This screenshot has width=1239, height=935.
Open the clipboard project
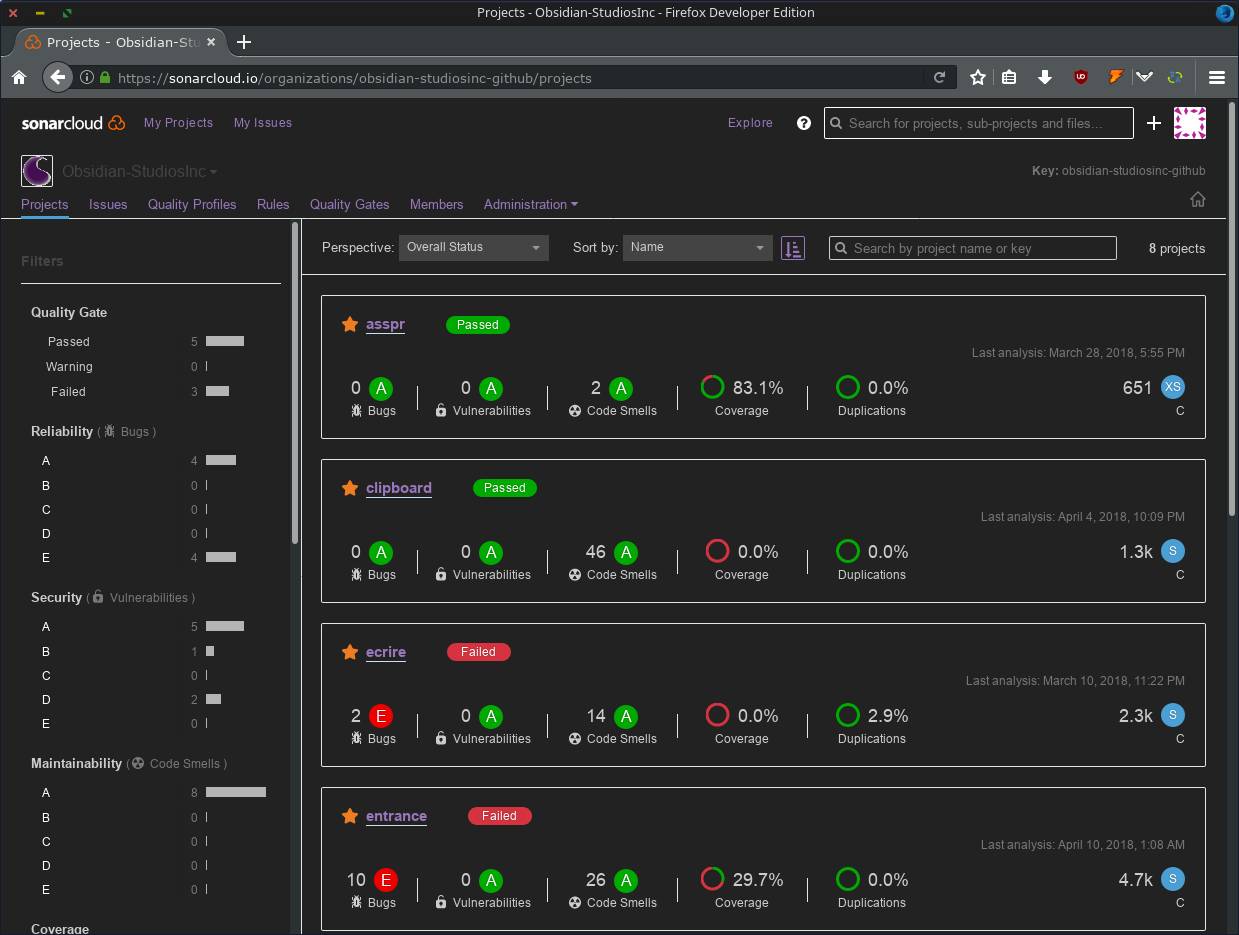pyautogui.click(x=399, y=488)
